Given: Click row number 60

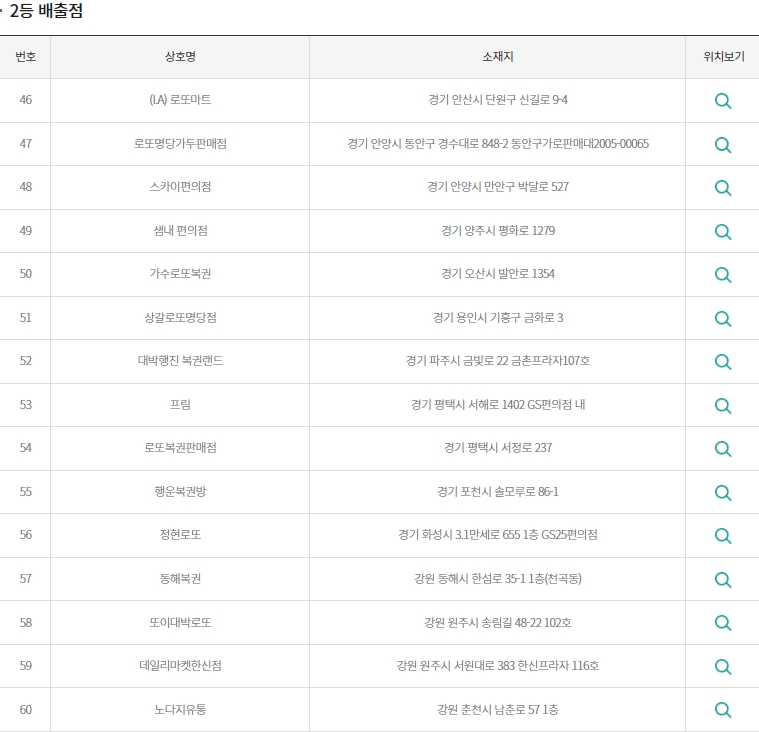Looking at the screenshot, I should (x=25, y=710).
